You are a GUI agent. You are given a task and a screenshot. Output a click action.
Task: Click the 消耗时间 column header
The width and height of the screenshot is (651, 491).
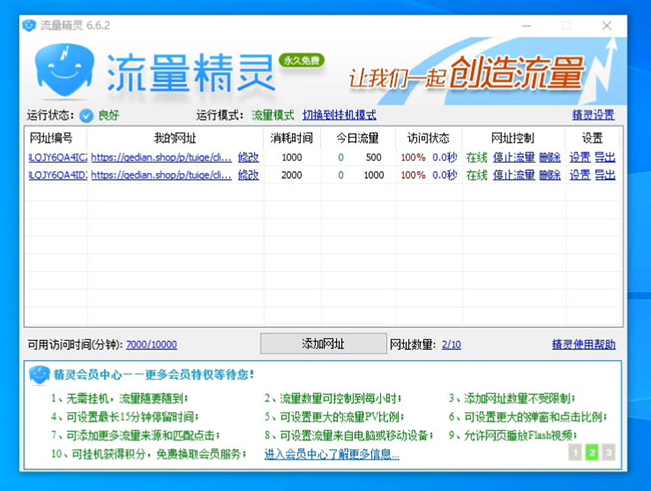(x=291, y=138)
